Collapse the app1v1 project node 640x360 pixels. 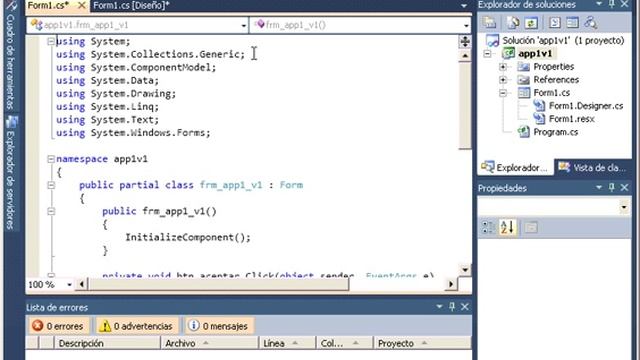487,53
